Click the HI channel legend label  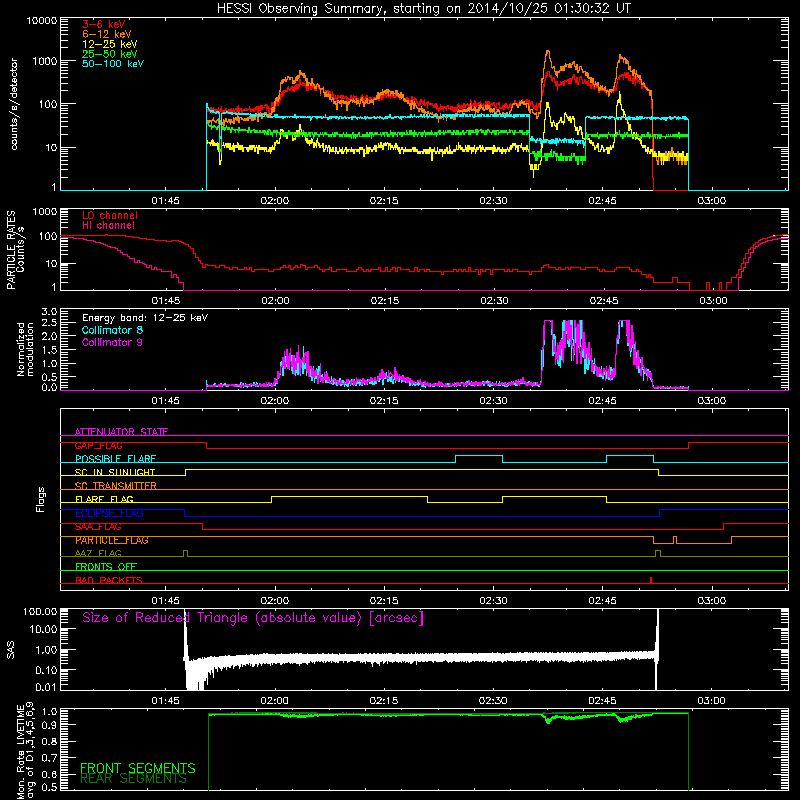pyautogui.click(x=108, y=226)
